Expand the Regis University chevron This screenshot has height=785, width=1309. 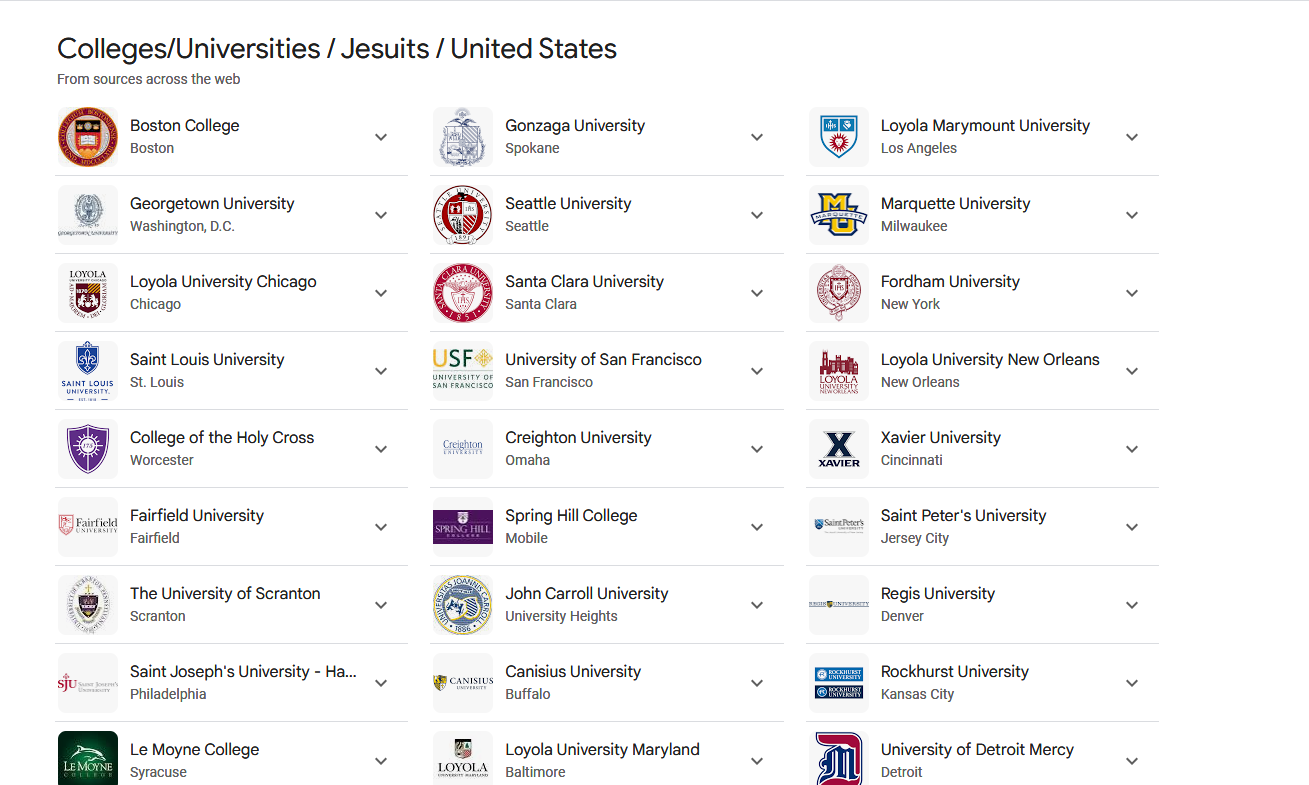1132,605
